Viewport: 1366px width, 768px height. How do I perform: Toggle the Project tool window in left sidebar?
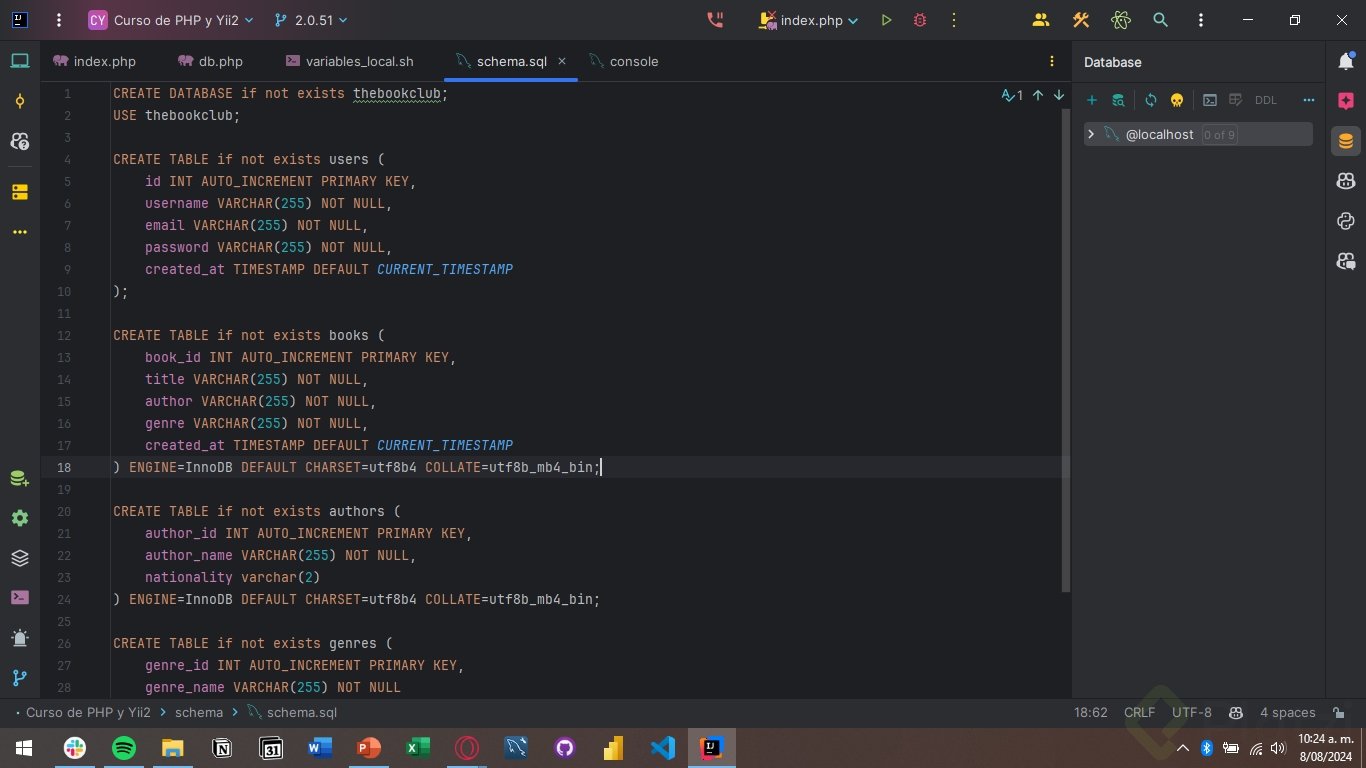coord(20,61)
